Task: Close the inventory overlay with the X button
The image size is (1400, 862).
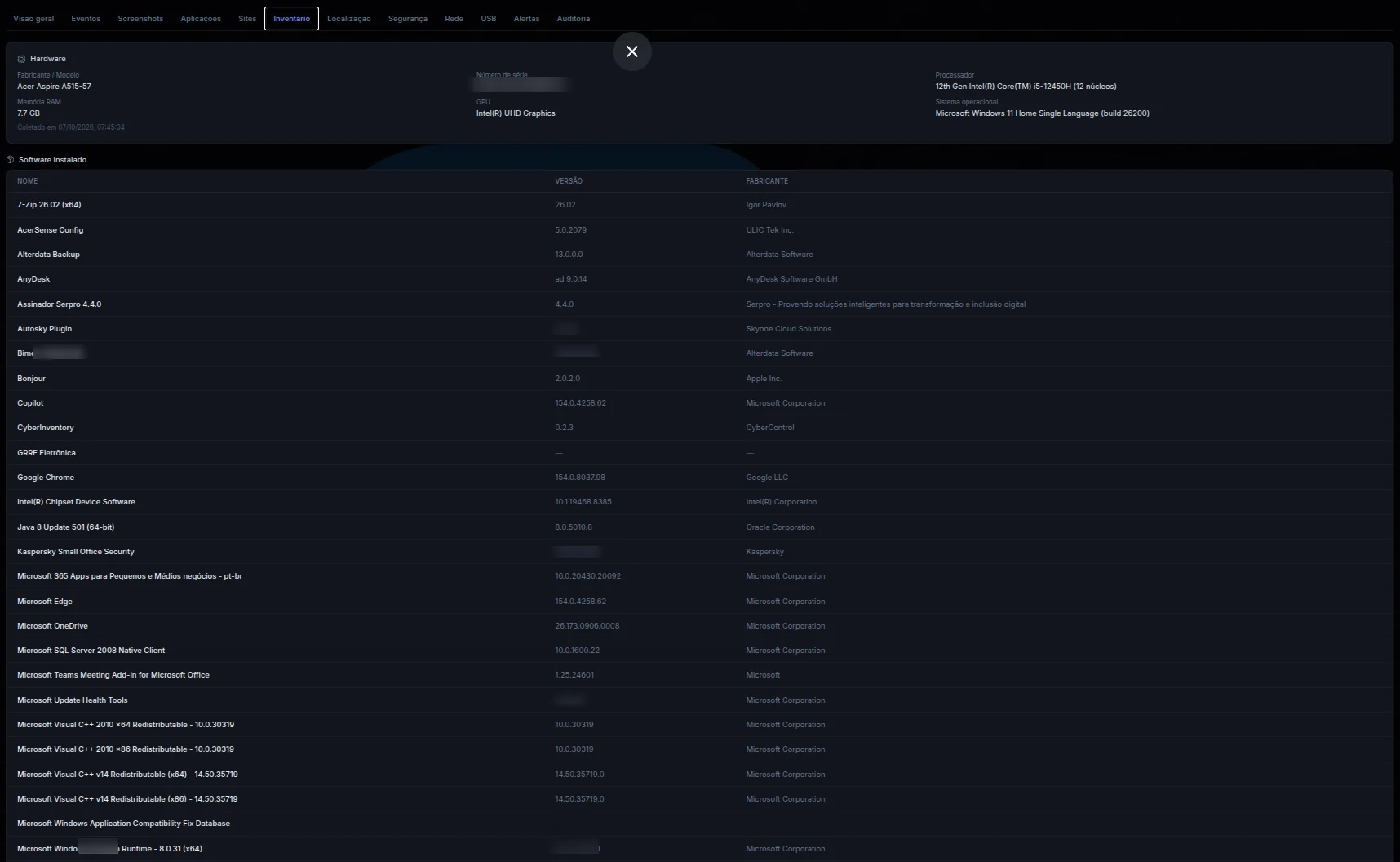Action: pos(631,51)
